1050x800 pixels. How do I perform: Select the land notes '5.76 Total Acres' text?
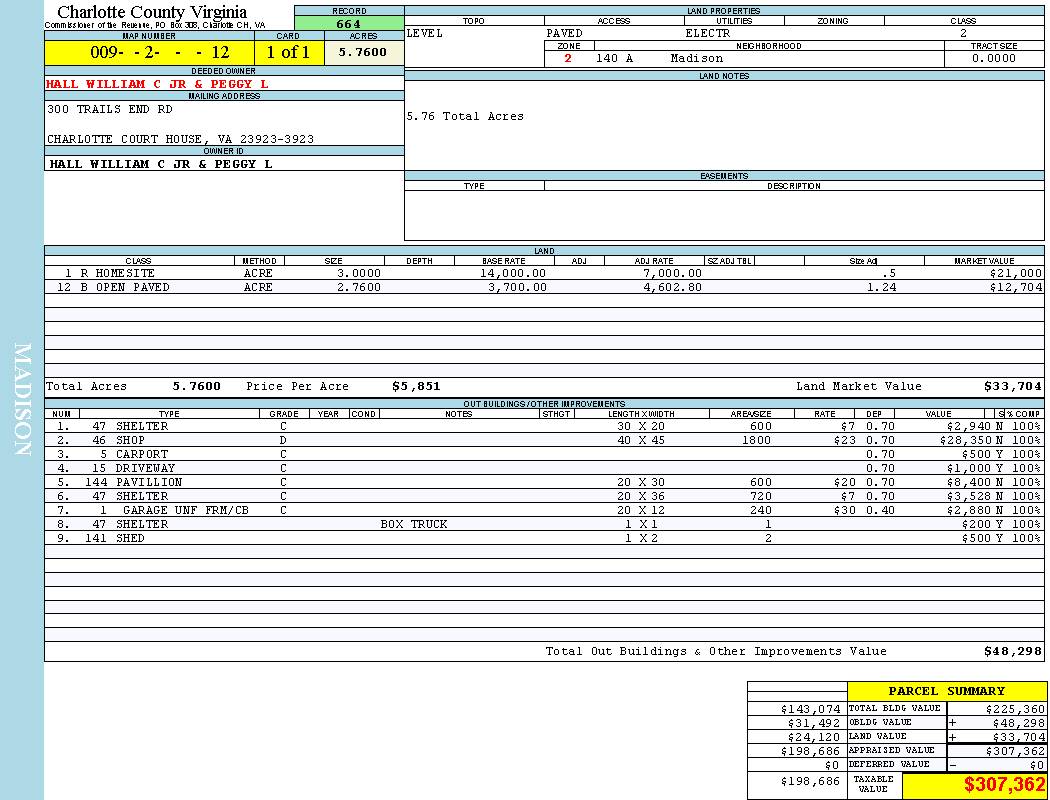[465, 116]
